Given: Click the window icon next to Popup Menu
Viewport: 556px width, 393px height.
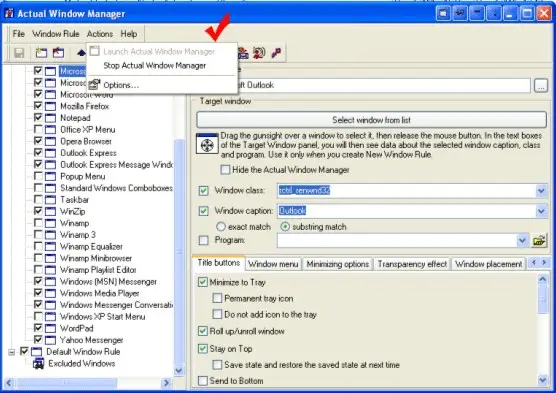Looking at the screenshot, I should pos(50,176).
